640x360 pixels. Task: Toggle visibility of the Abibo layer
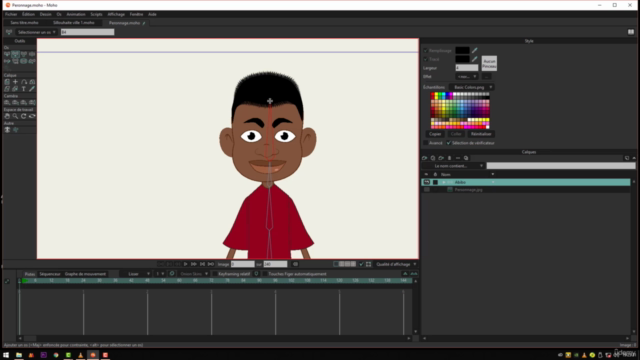[427, 182]
